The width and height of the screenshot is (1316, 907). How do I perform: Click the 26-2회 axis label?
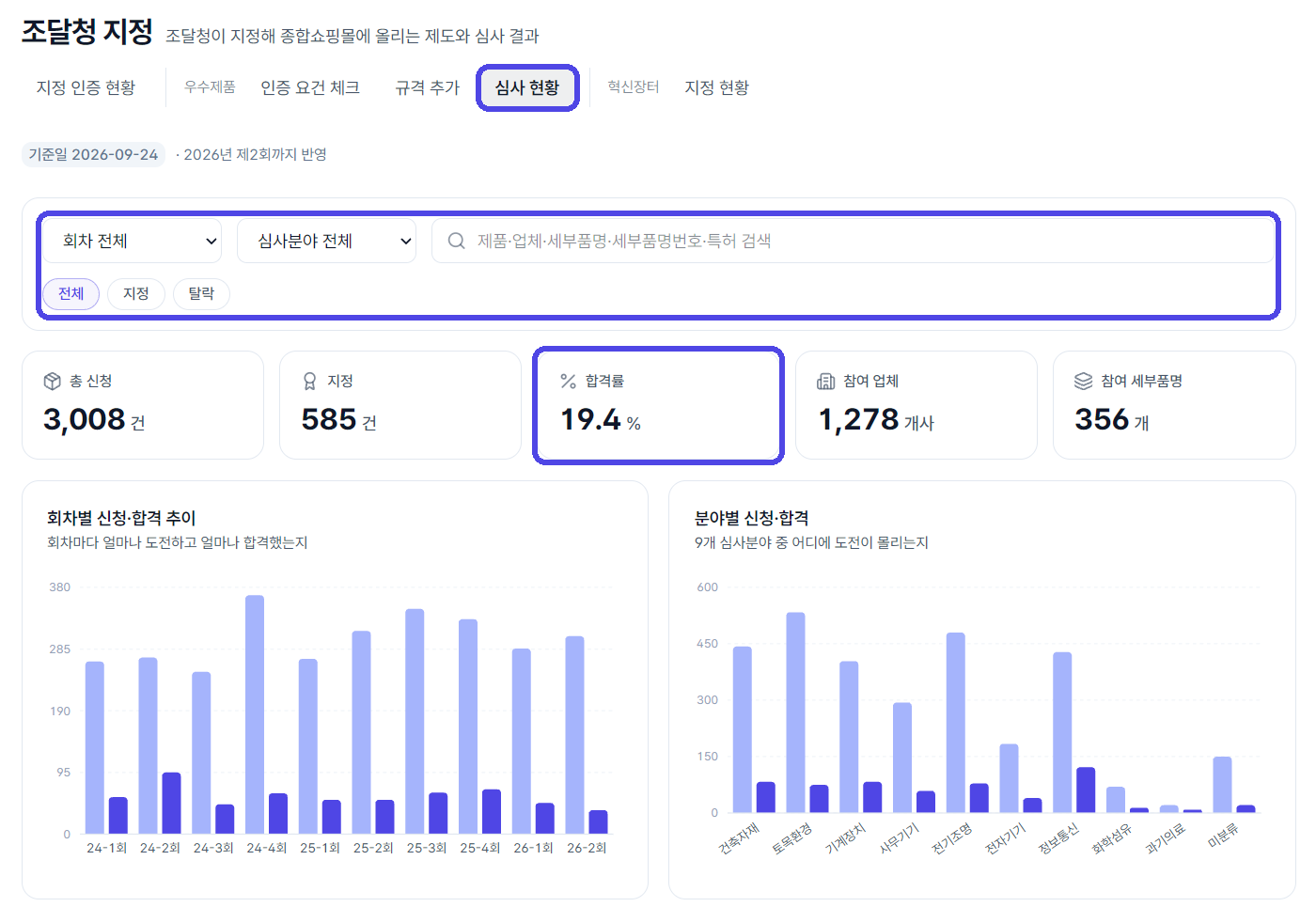587,848
